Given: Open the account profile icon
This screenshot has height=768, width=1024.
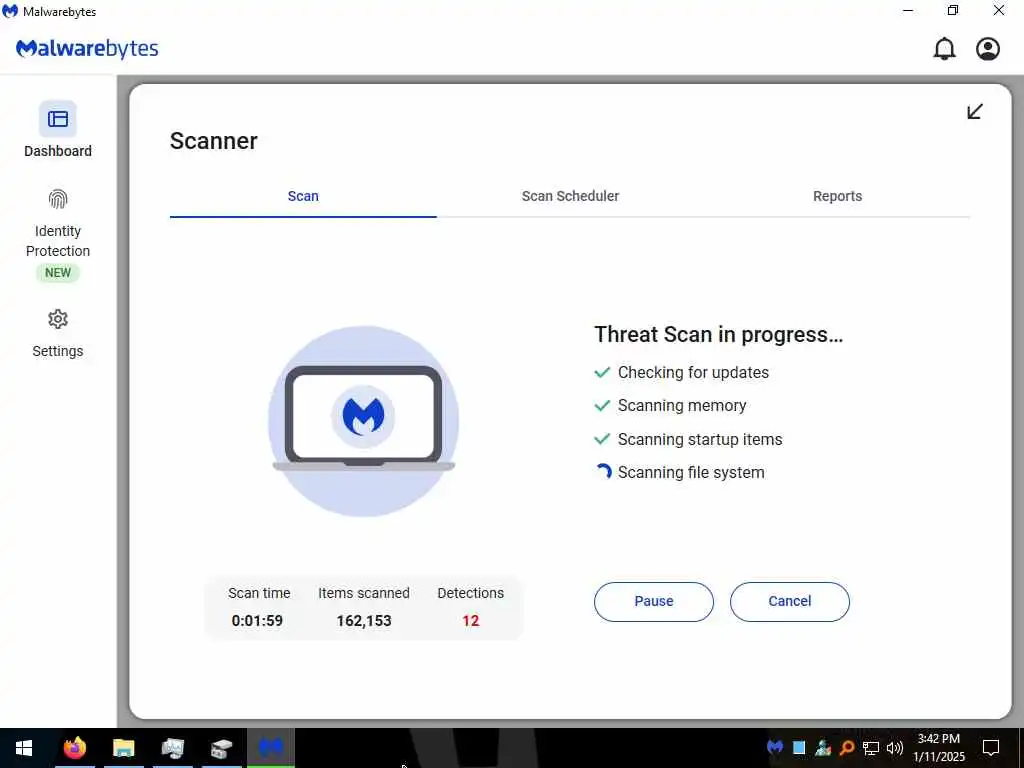Looking at the screenshot, I should (987, 49).
